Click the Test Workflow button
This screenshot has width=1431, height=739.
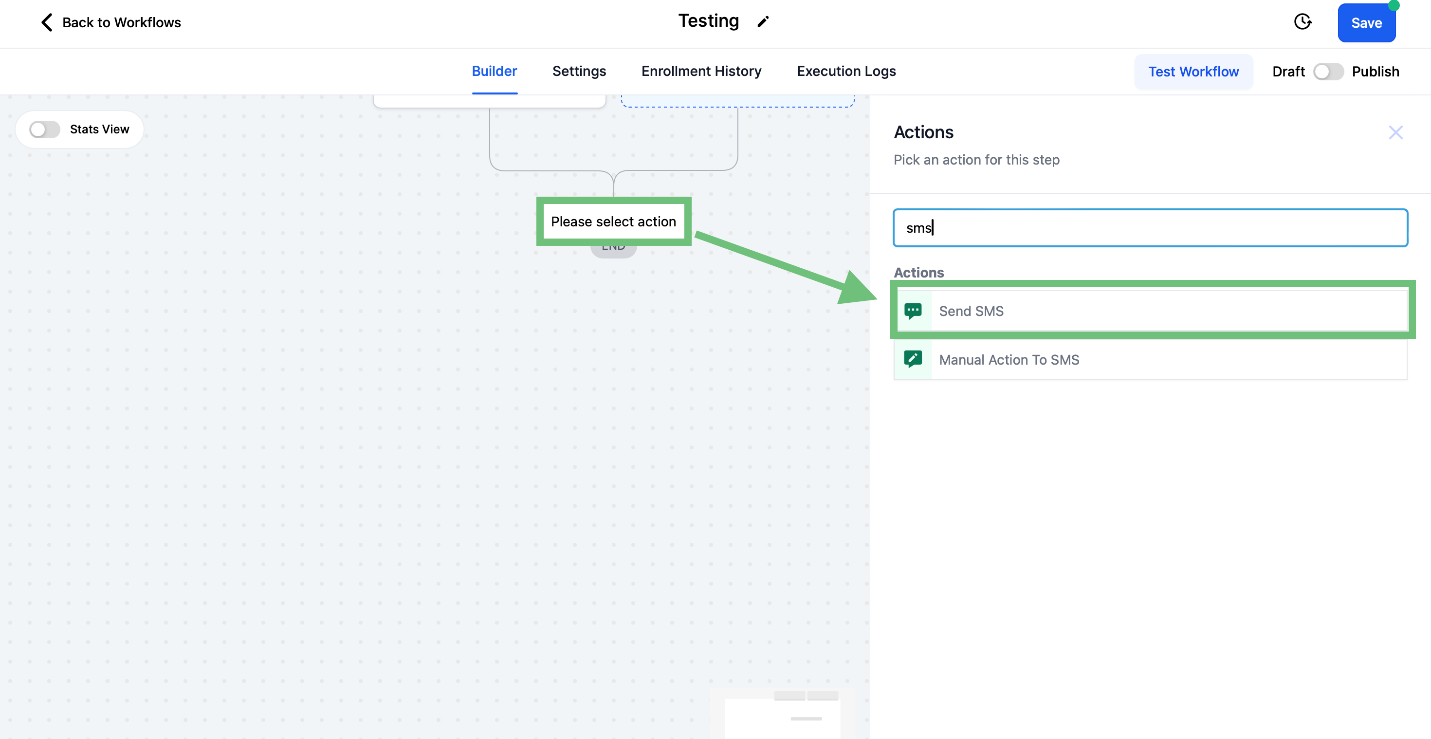click(1193, 72)
